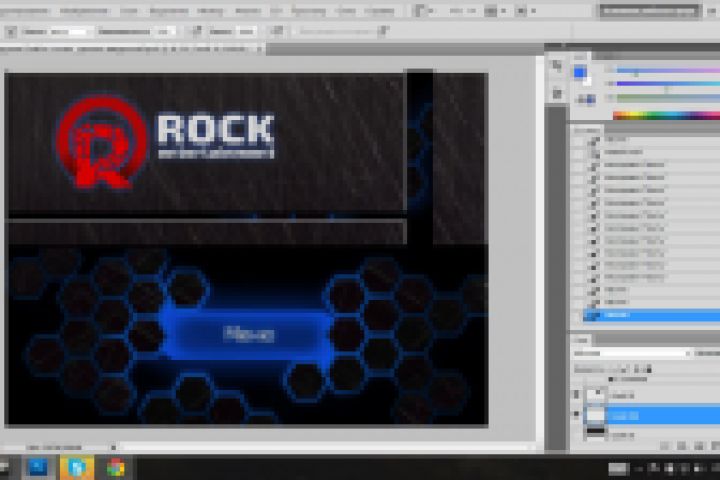
Task: Click the ROCK text on the canvas
Action: coord(215,129)
